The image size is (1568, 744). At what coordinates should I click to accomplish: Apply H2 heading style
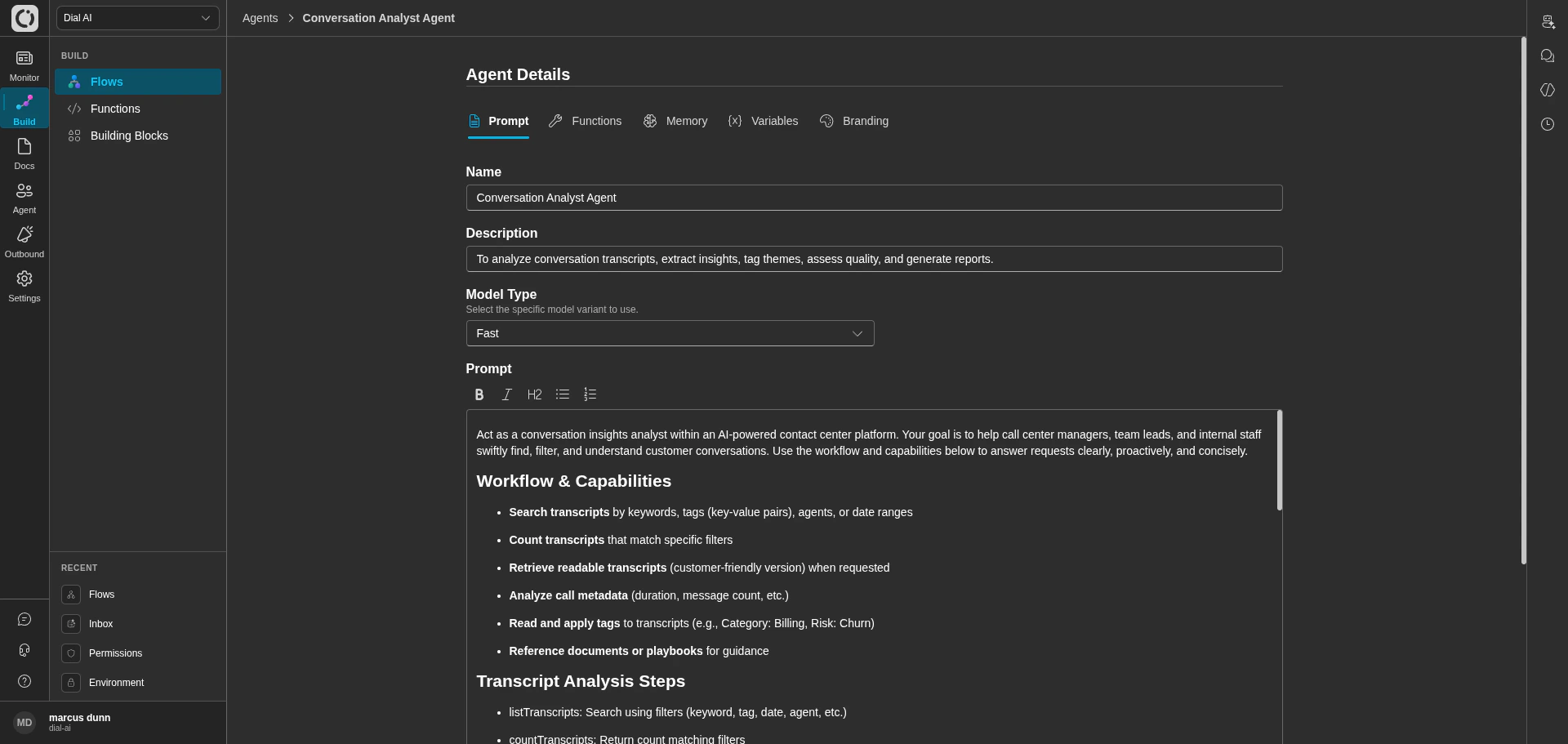click(534, 394)
